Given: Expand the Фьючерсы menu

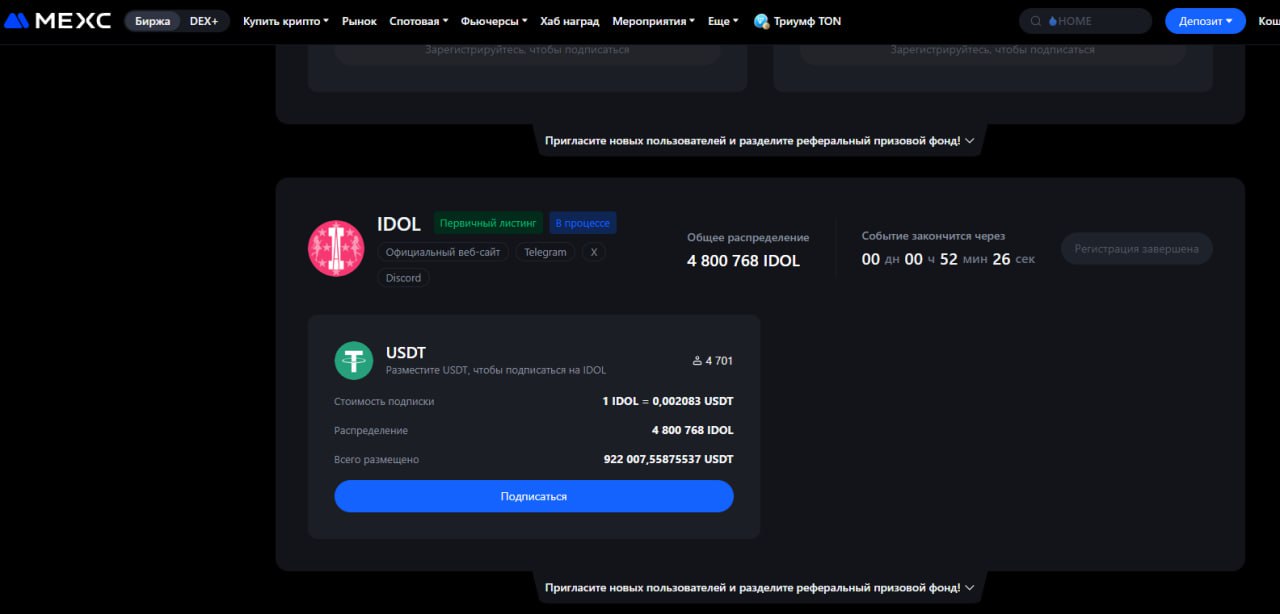Looking at the screenshot, I should pos(494,21).
